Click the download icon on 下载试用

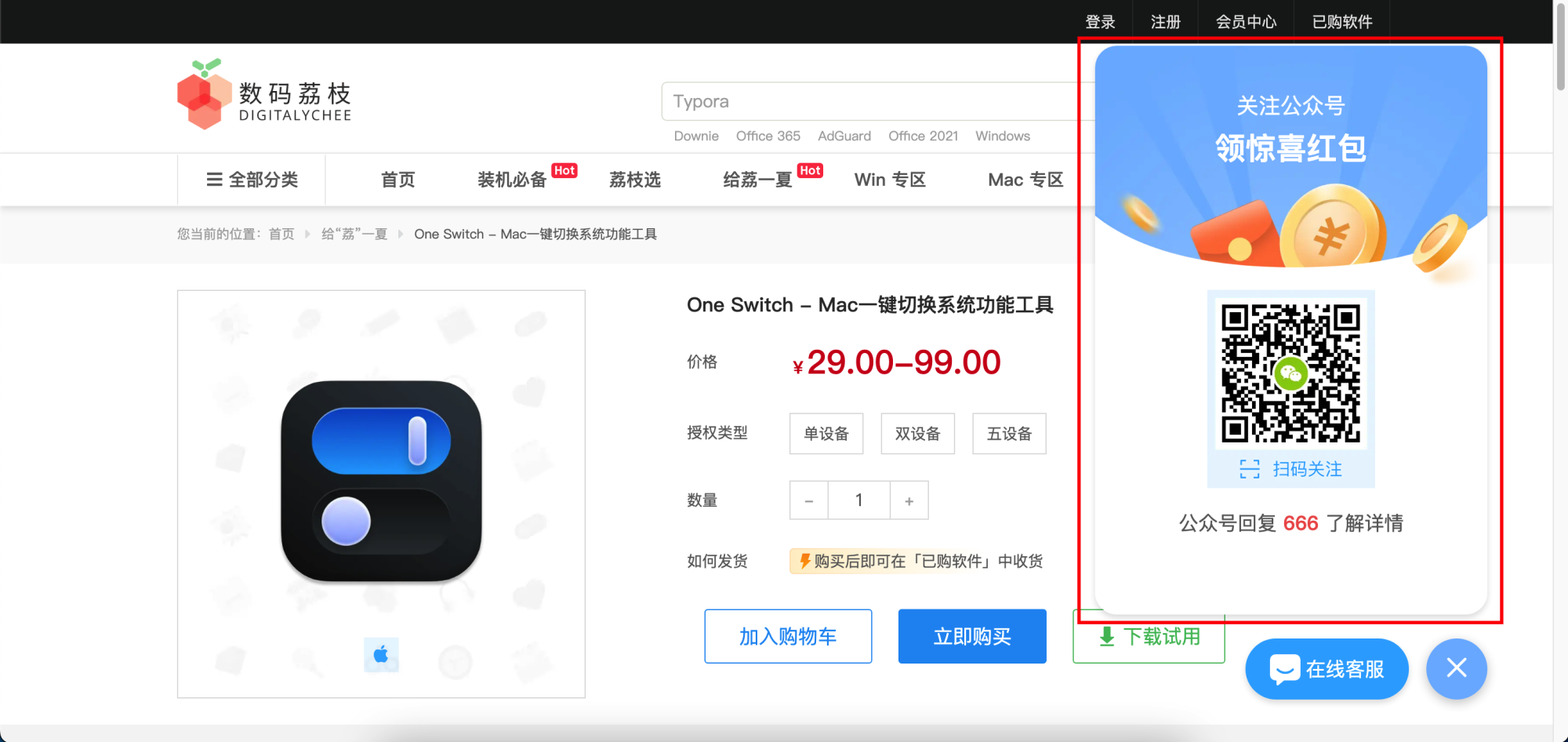[1106, 636]
